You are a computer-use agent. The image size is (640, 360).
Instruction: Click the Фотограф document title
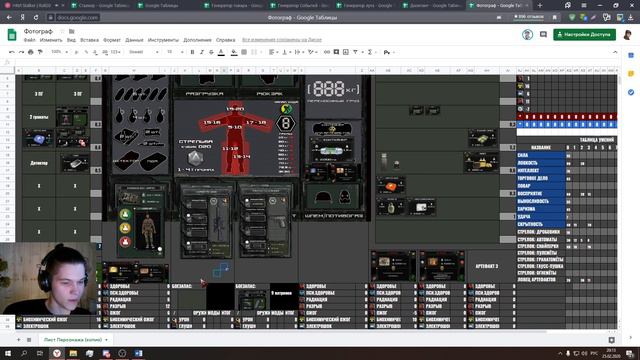tap(38, 31)
